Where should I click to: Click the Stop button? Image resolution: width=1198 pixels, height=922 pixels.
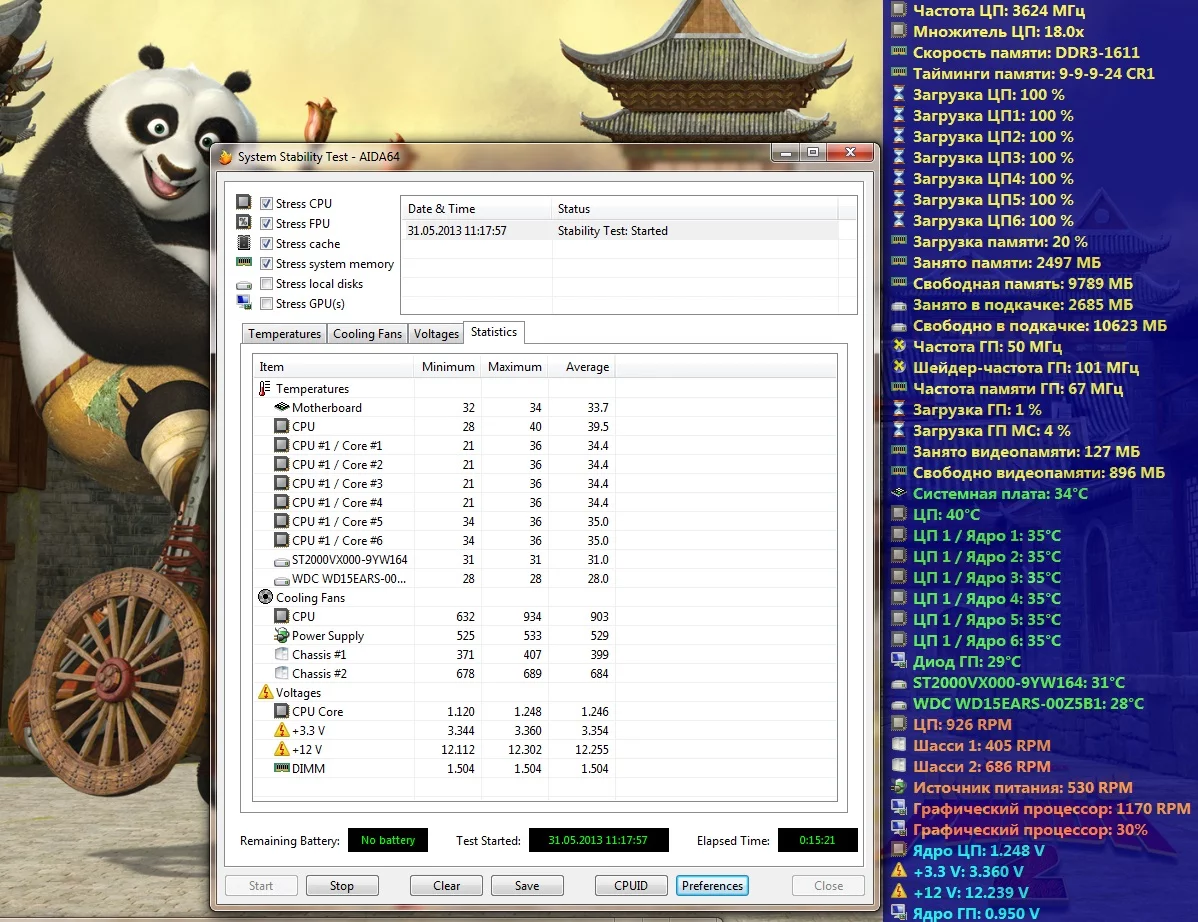[342, 885]
